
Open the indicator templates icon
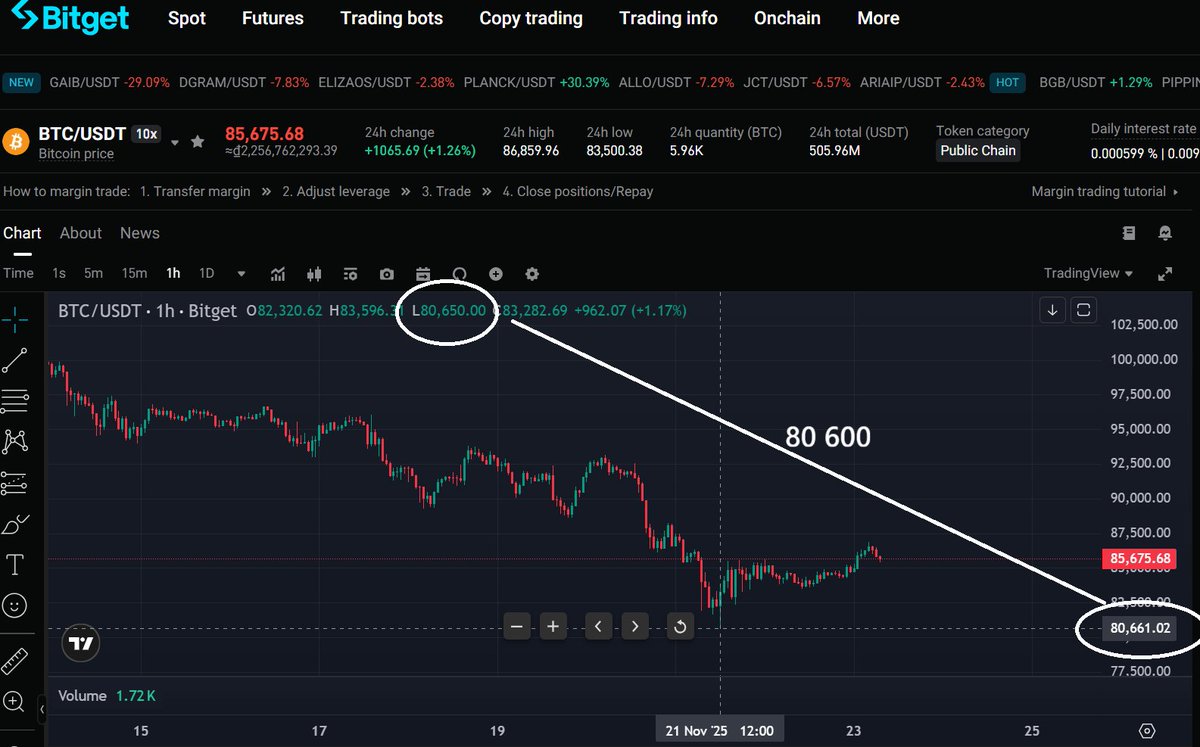click(x=350, y=274)
